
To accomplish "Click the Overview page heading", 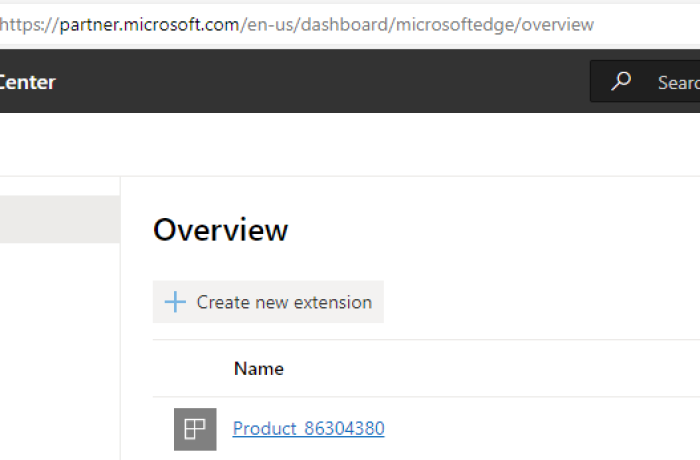I will pos(221,230).
